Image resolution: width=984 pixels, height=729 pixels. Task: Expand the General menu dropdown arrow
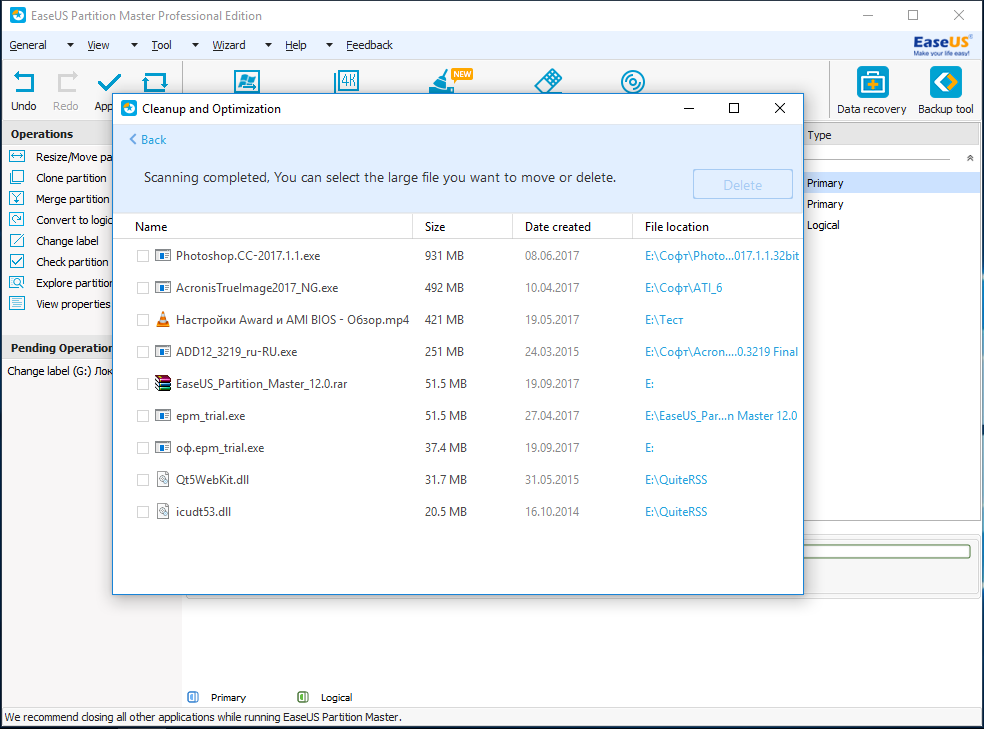[x=70, y=45]
